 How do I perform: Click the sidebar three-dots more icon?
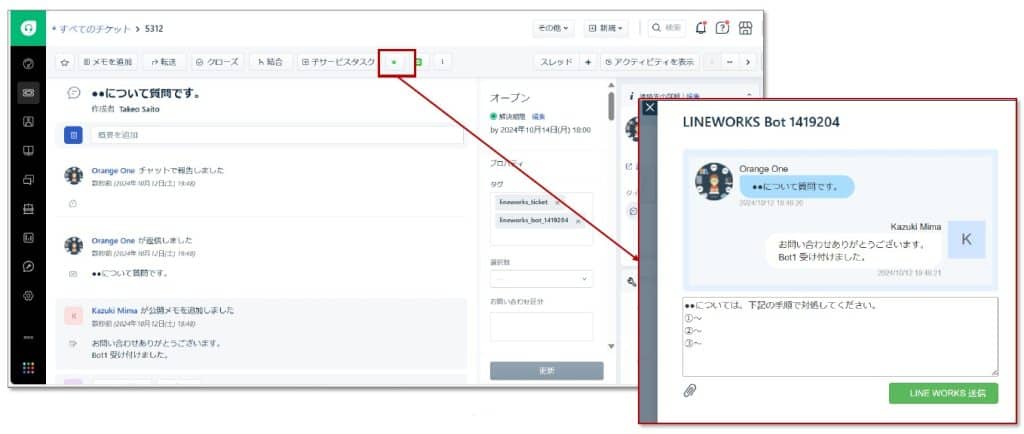[x=28, y=337]
